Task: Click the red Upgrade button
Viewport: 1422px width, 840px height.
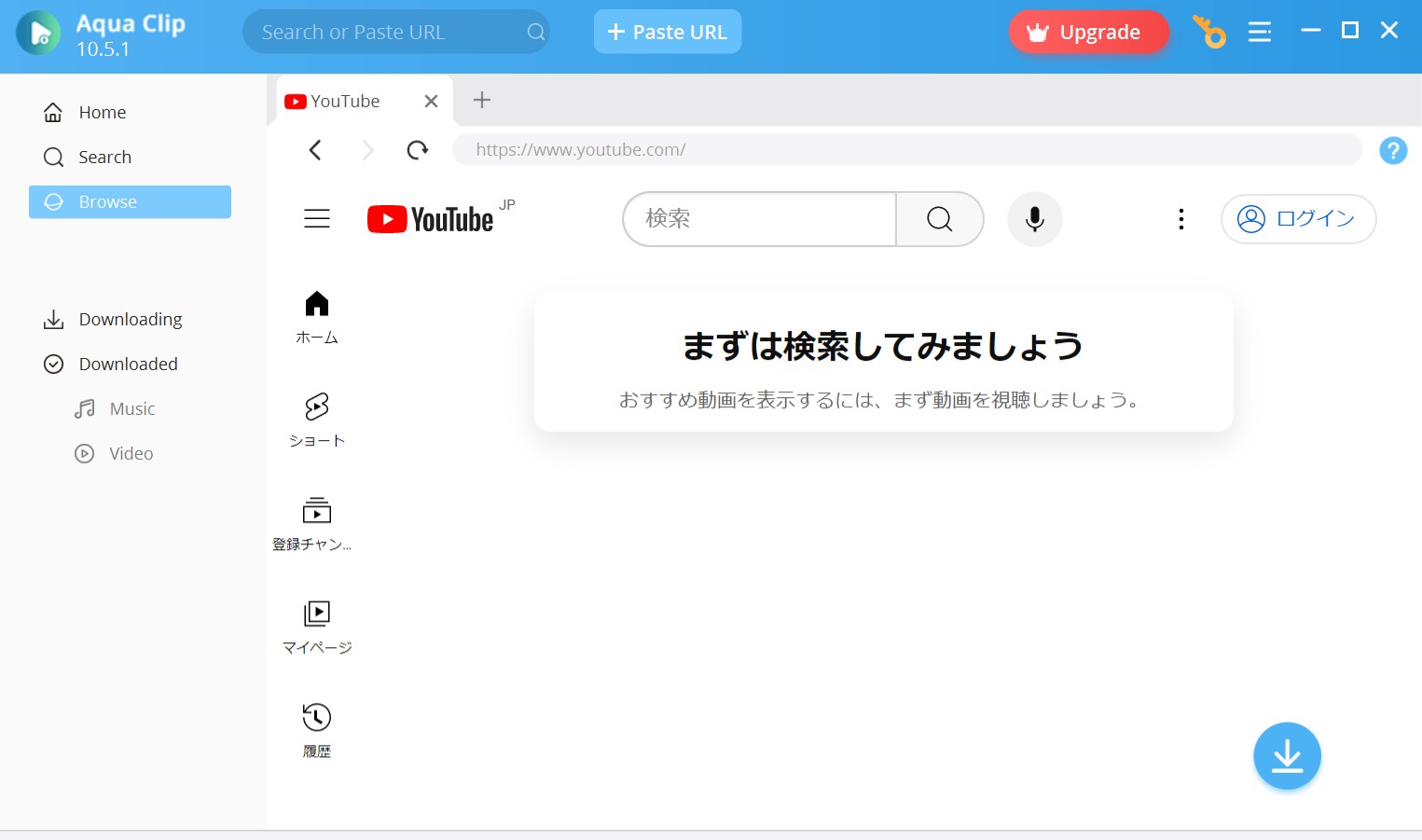Action: click(1088, 32)
